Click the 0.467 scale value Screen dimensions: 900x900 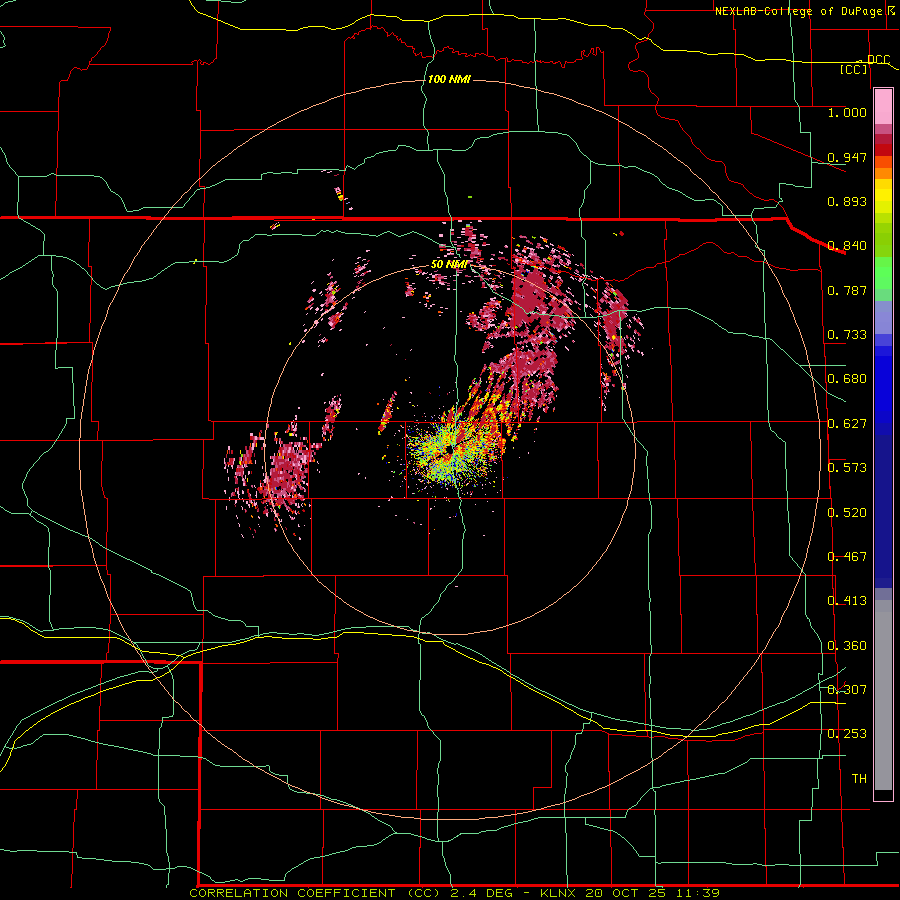[x=847, y=557]
